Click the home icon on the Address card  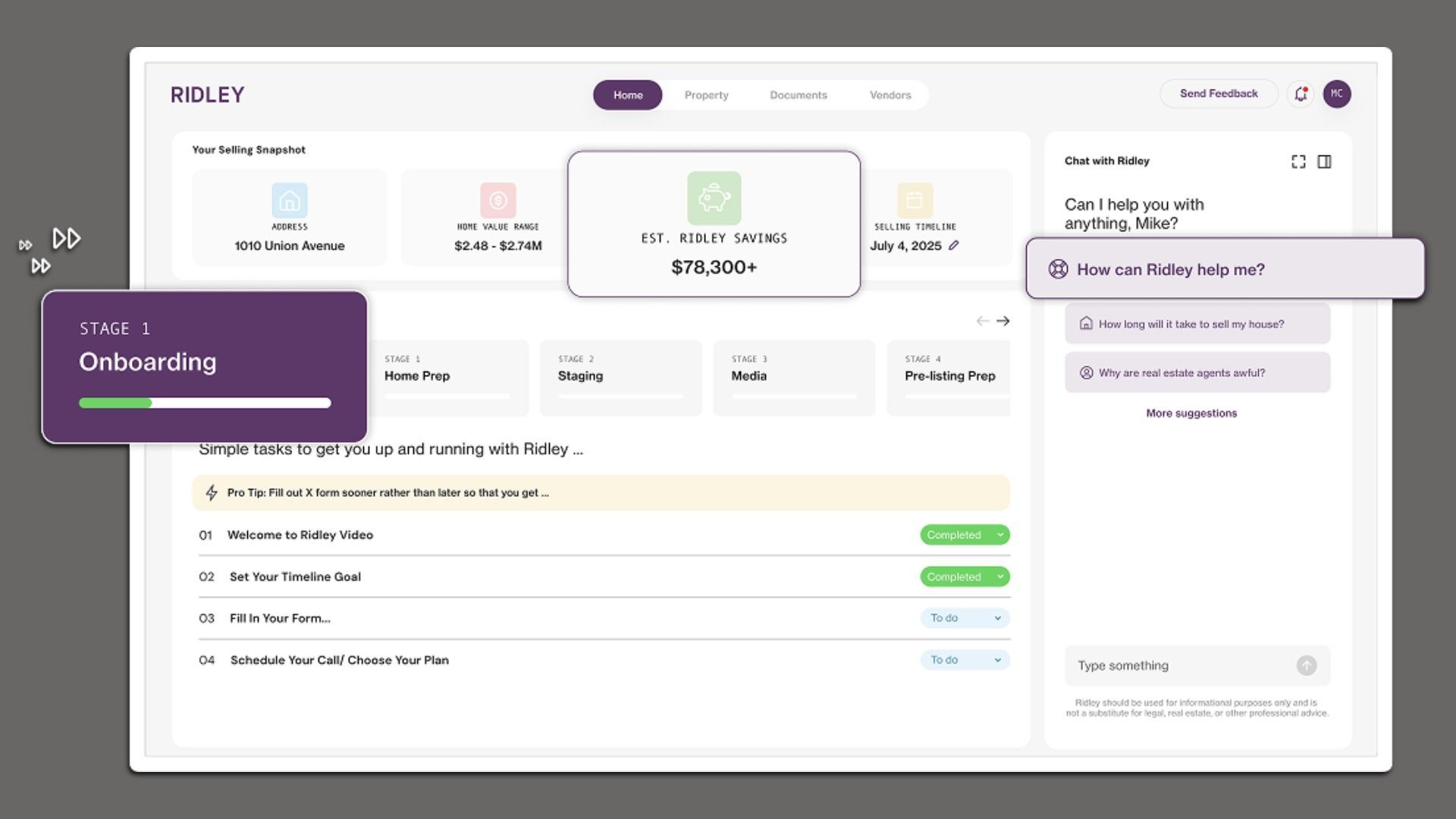[x=289, y=201]
